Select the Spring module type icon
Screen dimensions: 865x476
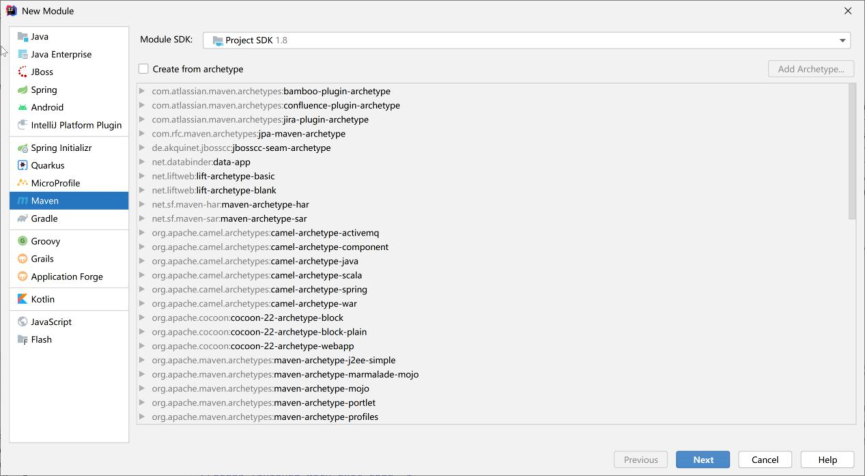point(22,90)
